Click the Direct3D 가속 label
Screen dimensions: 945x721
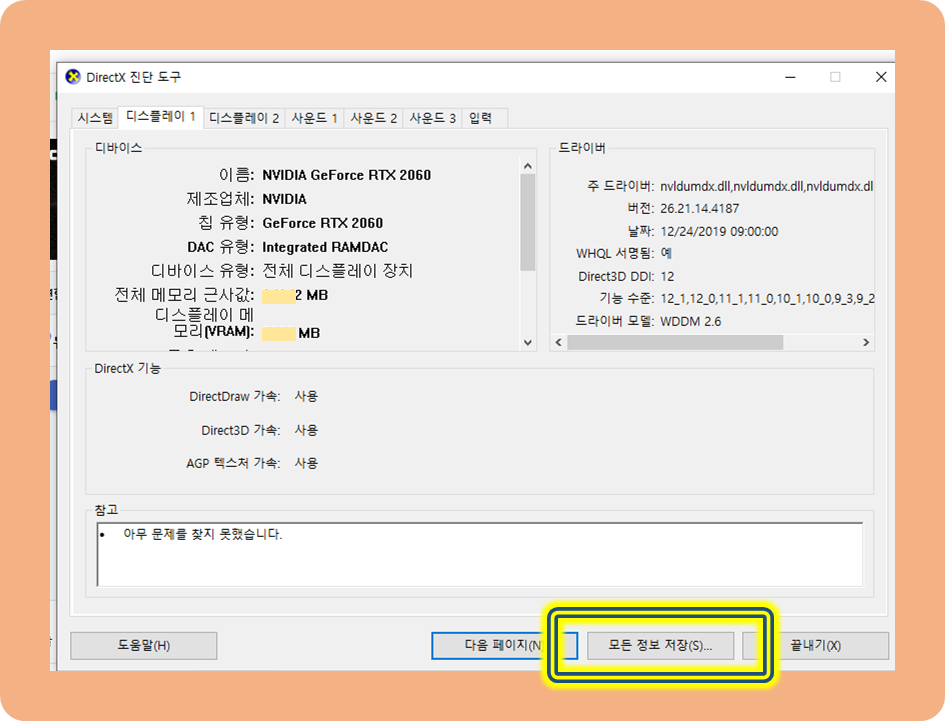click(240, 430)
